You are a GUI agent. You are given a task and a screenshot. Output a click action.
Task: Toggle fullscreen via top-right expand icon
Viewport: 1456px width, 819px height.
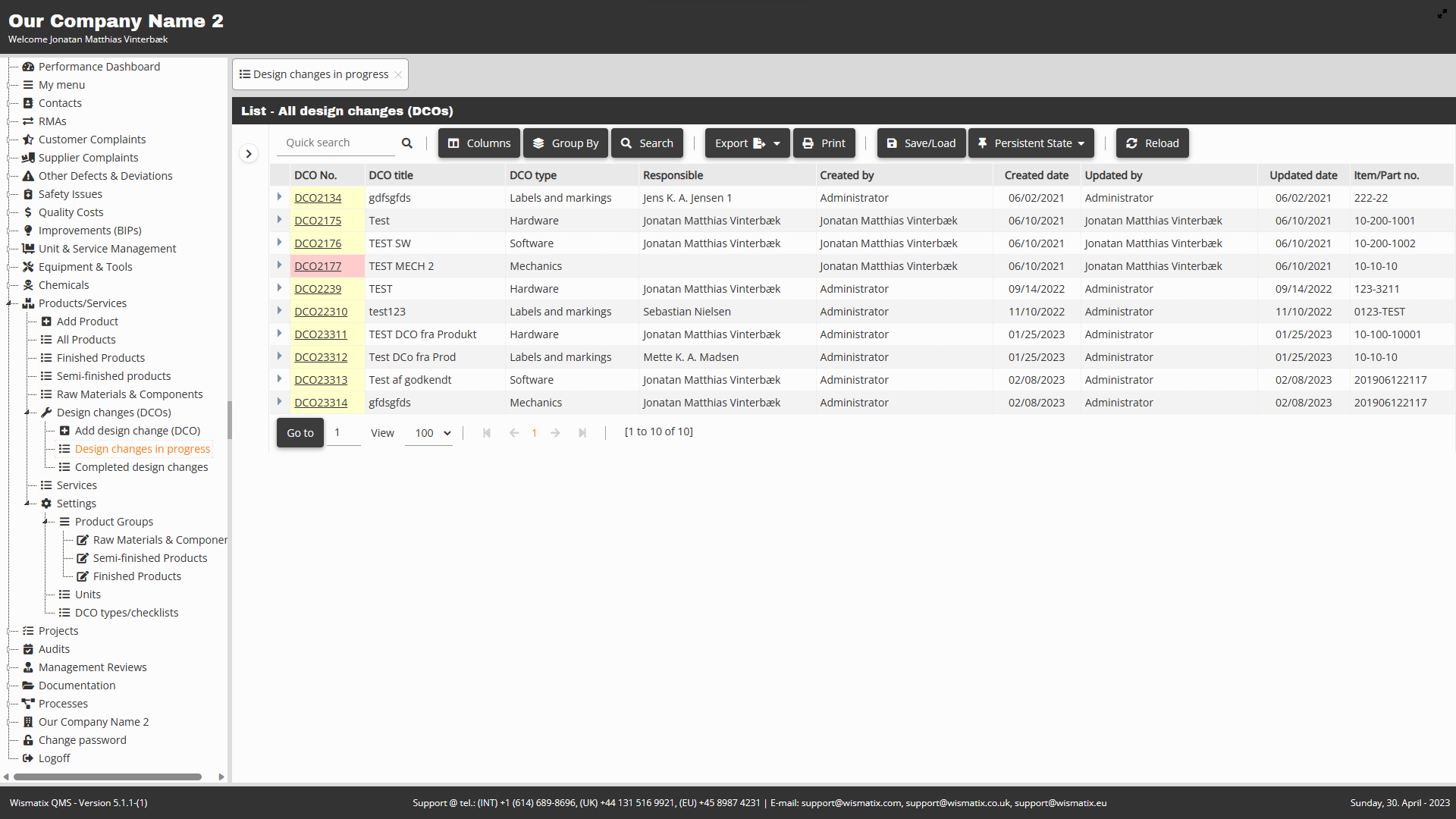pyautogui.click(x=1442, y=14)
